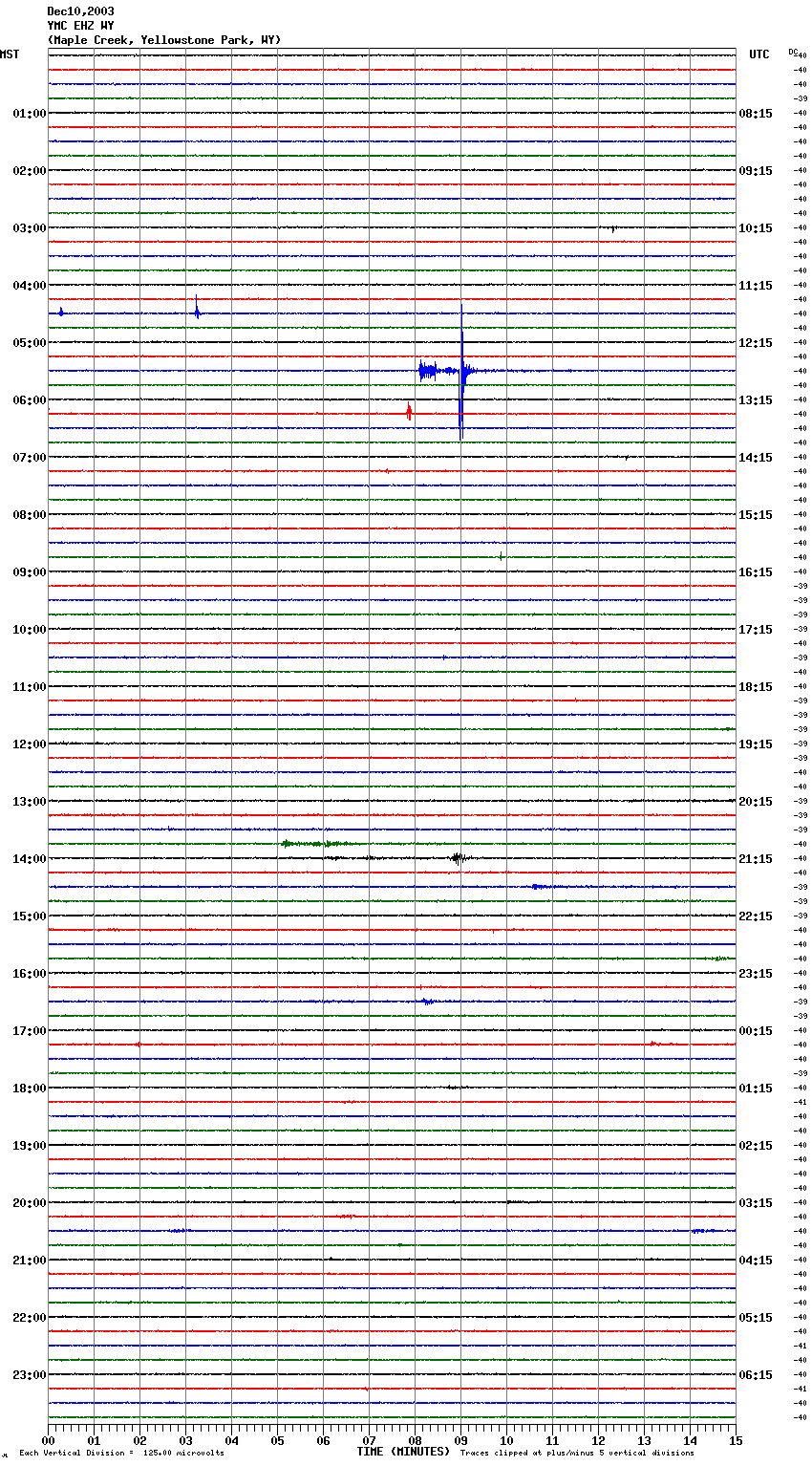Viewport: 812px width, 1466px height.
Task: Click the 13:15 UTC time label
Action: click(x=756, y=400)
